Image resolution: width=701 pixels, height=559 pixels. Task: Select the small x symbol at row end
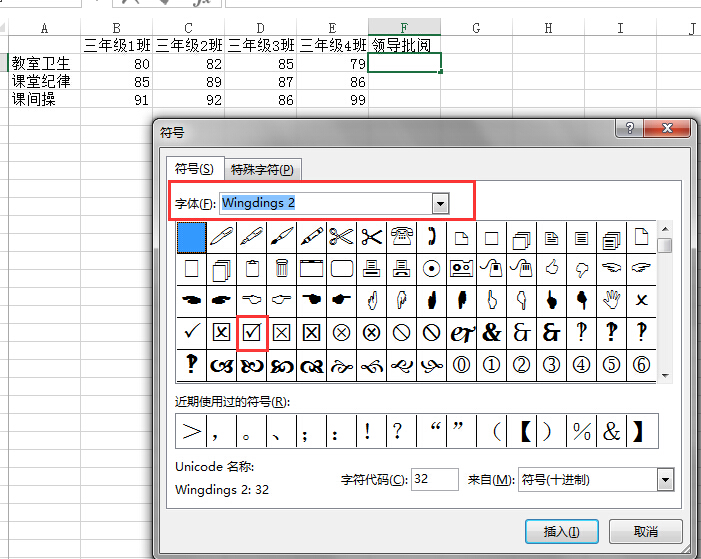tap(641, 301)
